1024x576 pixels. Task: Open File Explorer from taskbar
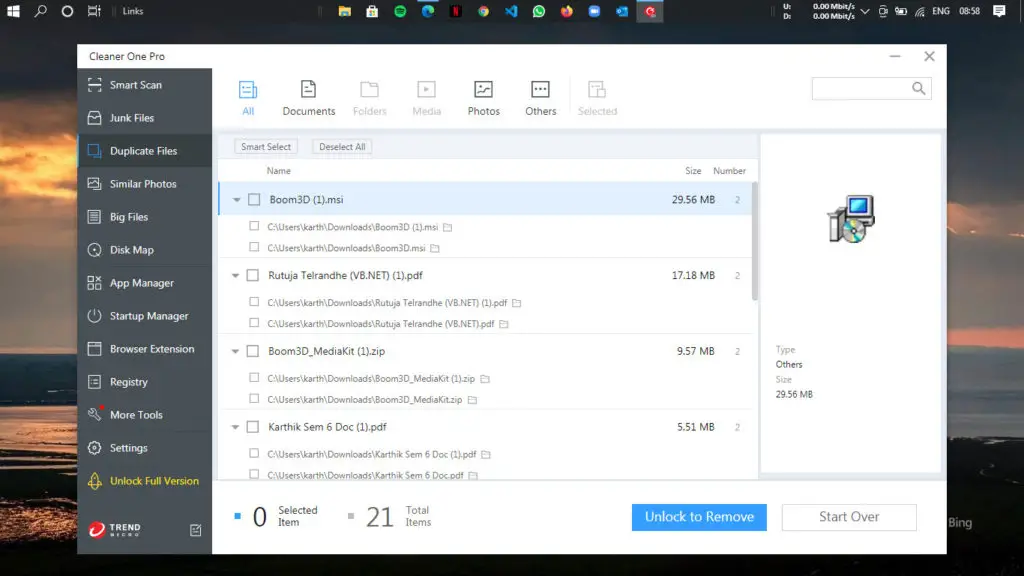click(x=344, y=11)
